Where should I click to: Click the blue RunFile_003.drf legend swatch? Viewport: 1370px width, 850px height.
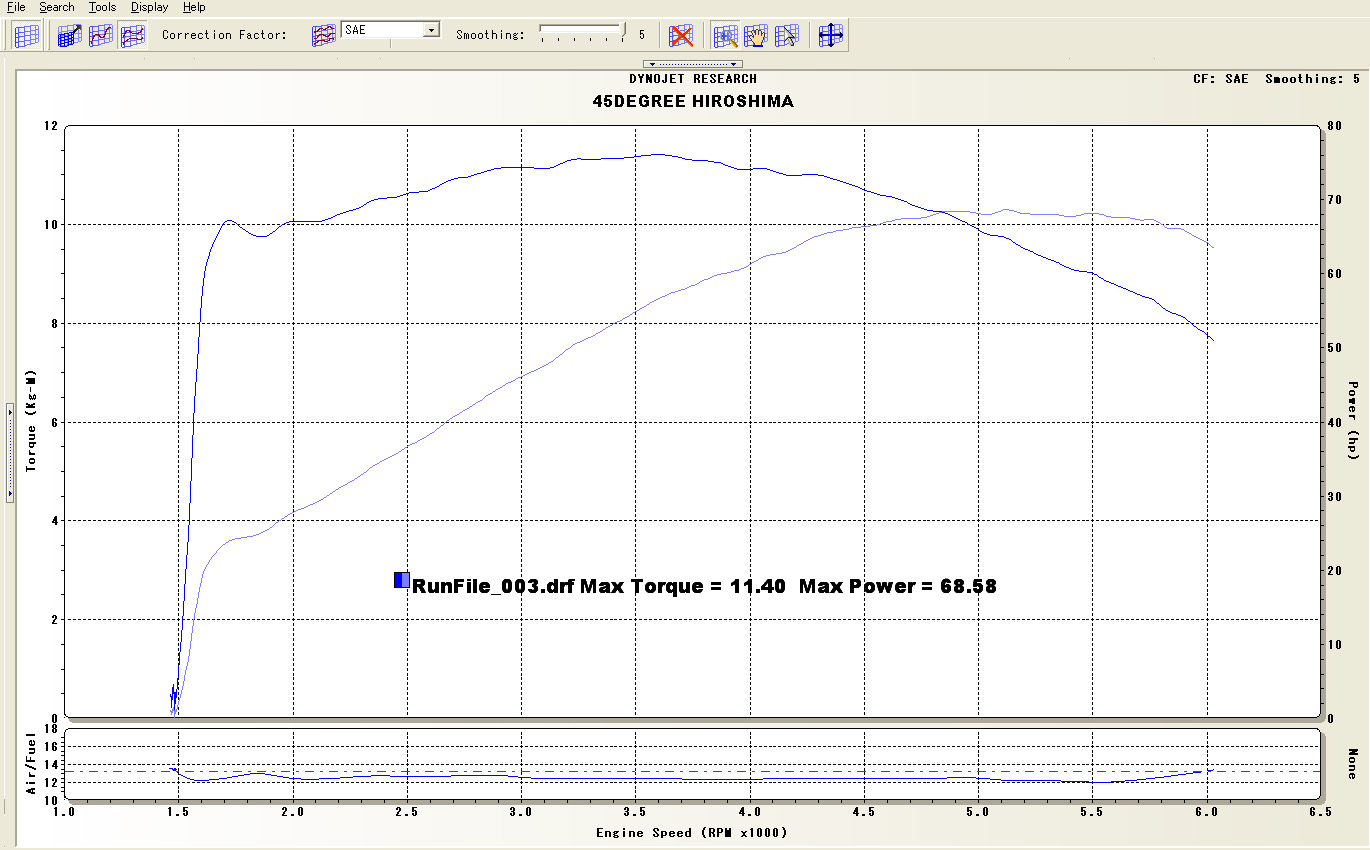click(402, 580)
